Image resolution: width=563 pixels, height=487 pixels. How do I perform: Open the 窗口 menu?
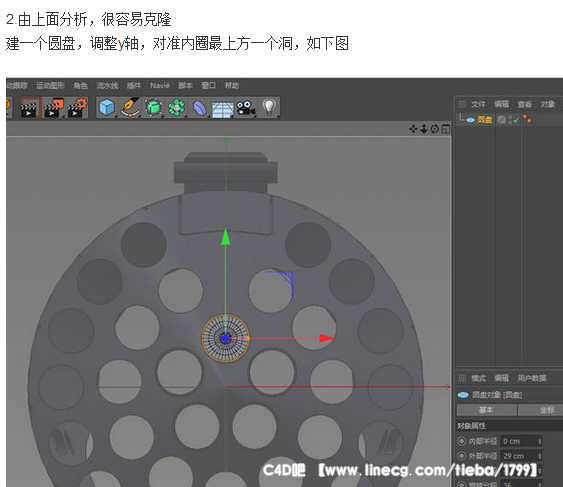point(209,85)
